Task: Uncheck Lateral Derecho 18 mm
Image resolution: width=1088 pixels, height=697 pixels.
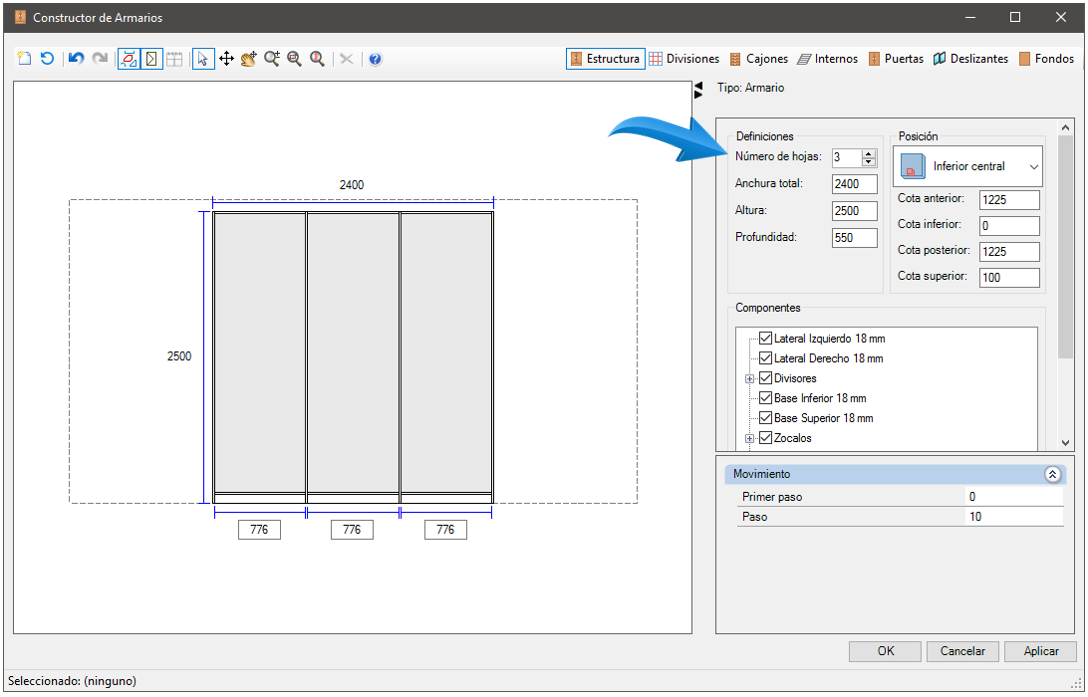Action: pyautogui.click(x=765, y=358)
